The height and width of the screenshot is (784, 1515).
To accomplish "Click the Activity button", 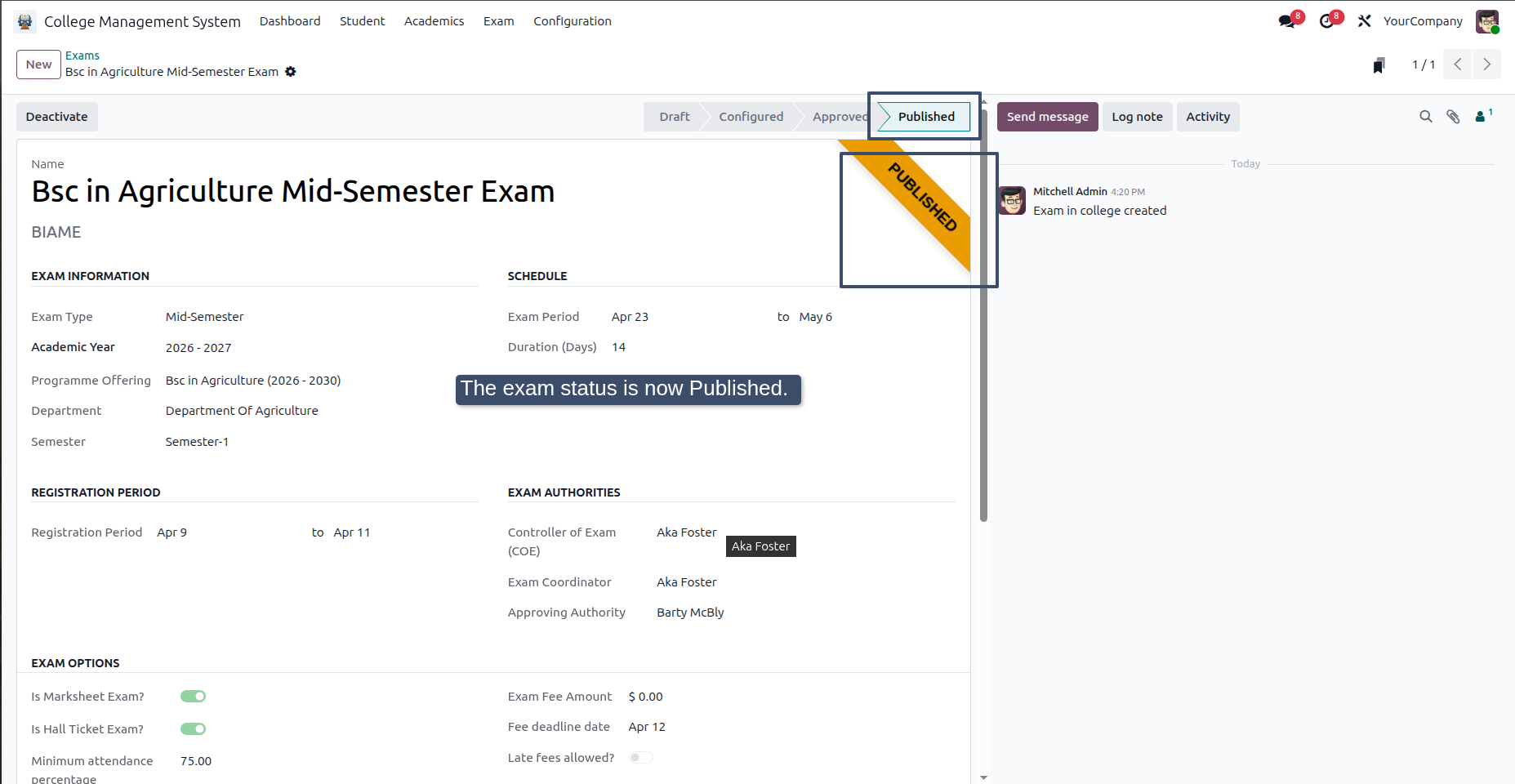I will [1208, 117].
